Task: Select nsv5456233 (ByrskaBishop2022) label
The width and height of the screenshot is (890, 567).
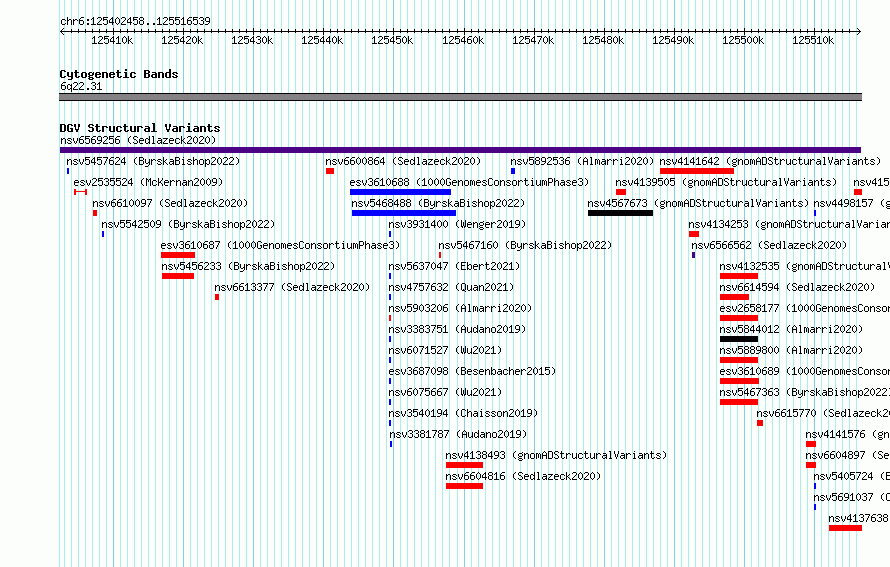Action: point(249,266)
